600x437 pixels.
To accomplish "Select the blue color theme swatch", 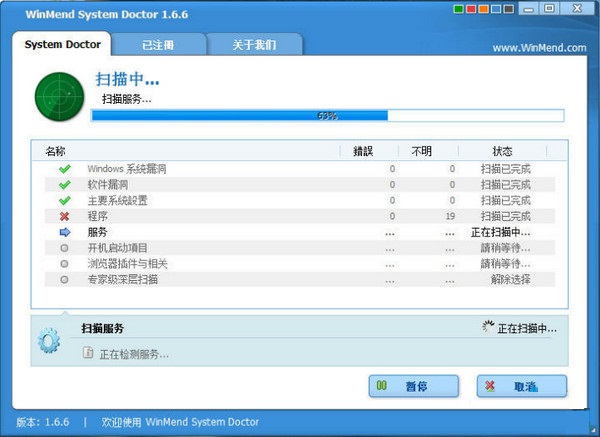I will [x=496, y=9].
